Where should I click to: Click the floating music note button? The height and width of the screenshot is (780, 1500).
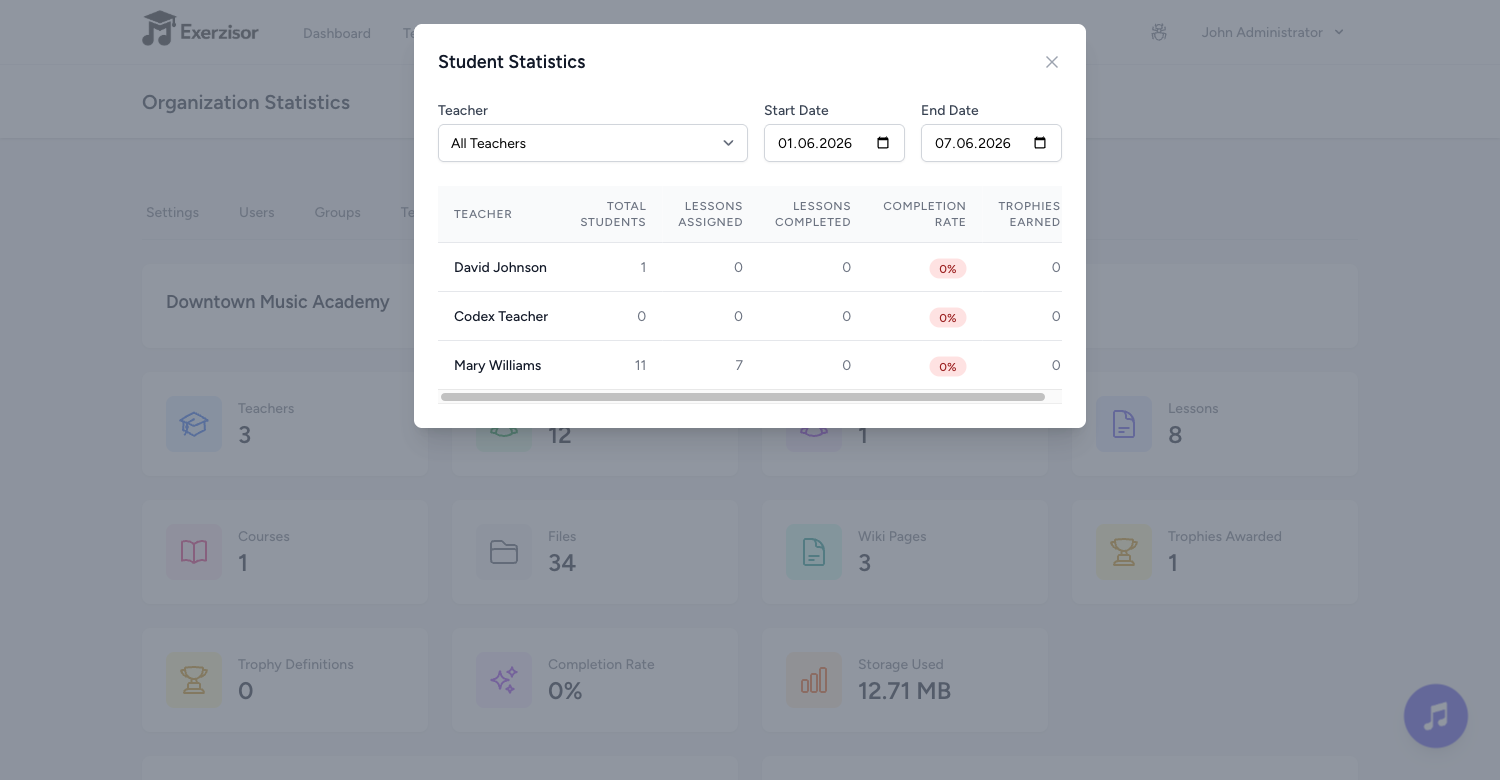point(1436,716)
